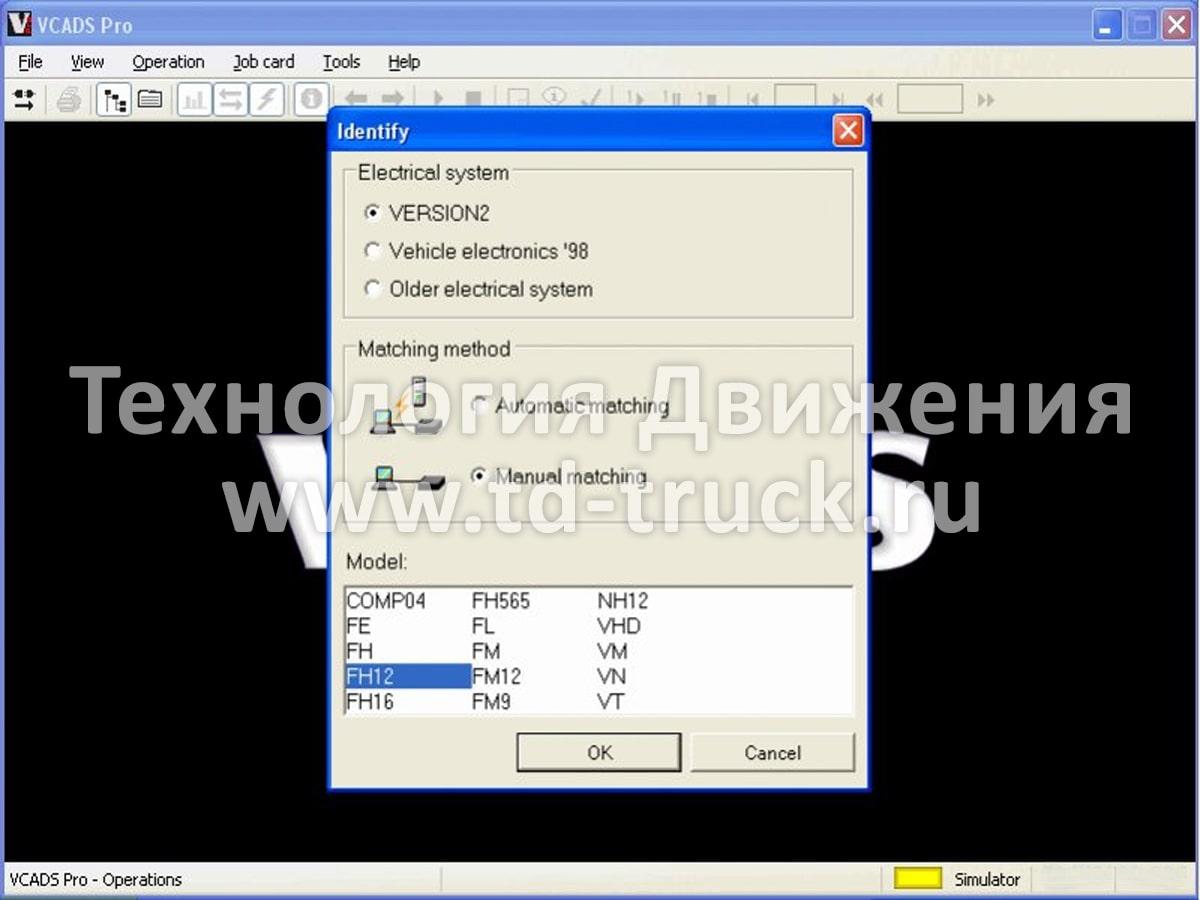Cancel the Identify dialog
The image size is (1200, 900).
(x=772, y=752)
